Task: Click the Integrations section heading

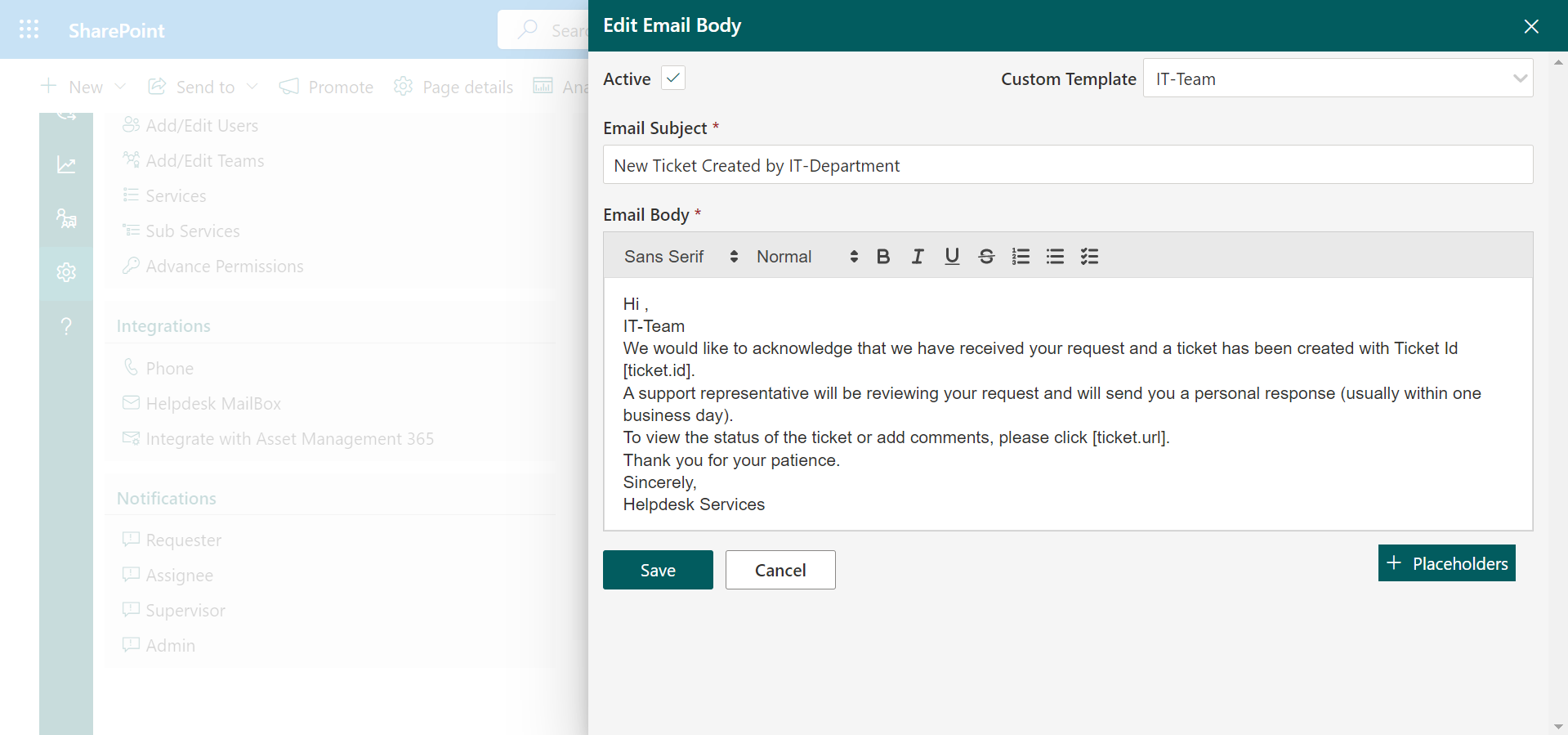Action: (163, 325)
